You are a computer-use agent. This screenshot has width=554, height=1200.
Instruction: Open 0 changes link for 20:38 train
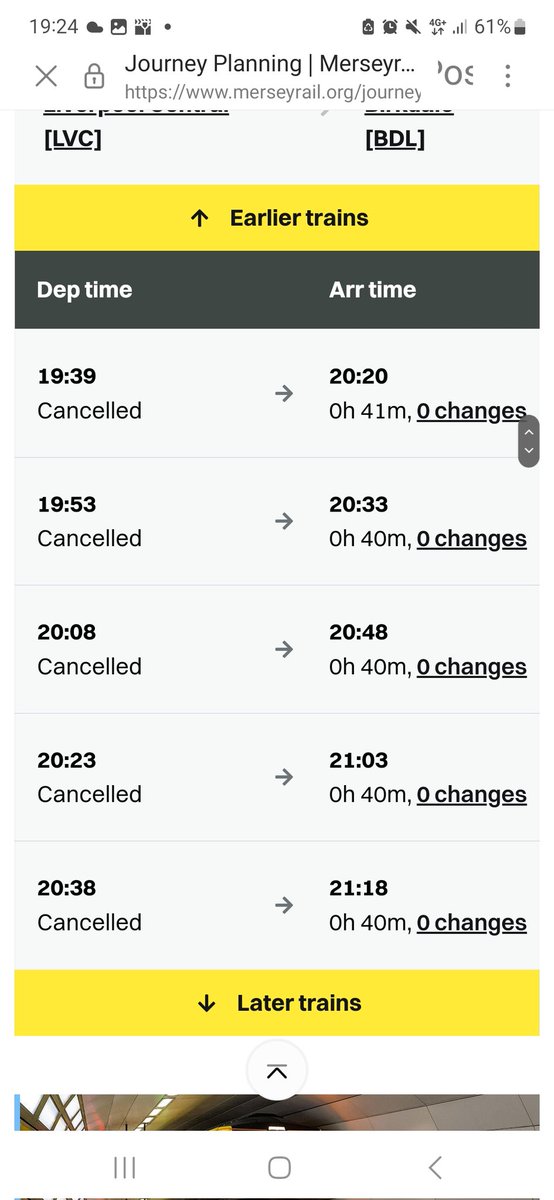tap(471, 923)
